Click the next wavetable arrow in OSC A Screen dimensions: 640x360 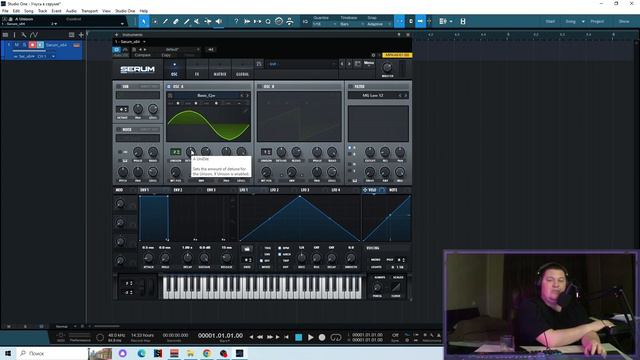pyautogui.click(x=247, y=96)
